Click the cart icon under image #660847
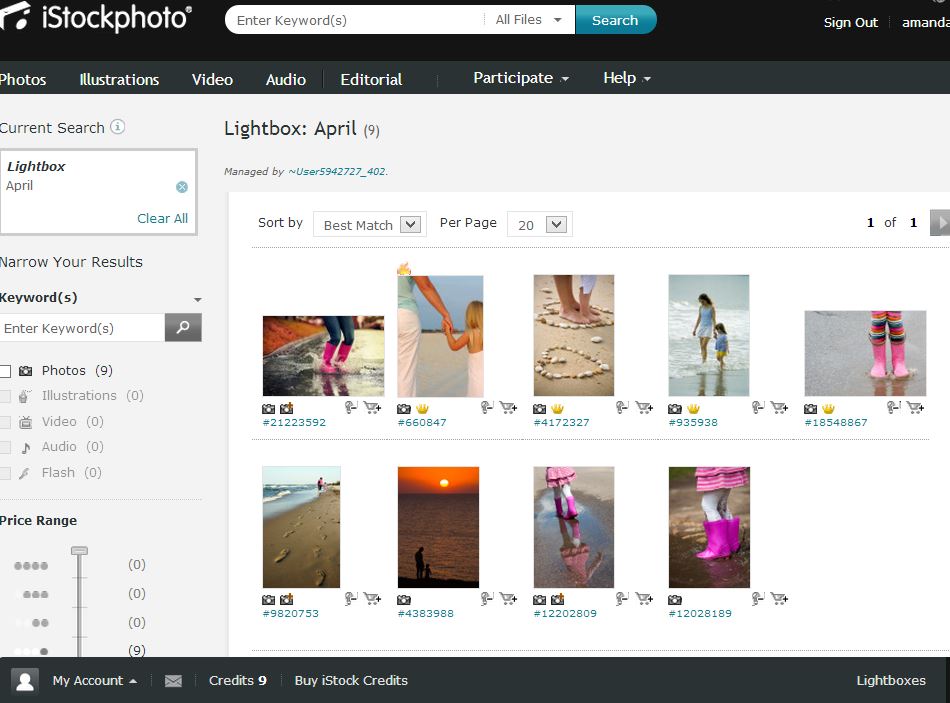950x703 pixels. tap(508, 408)
